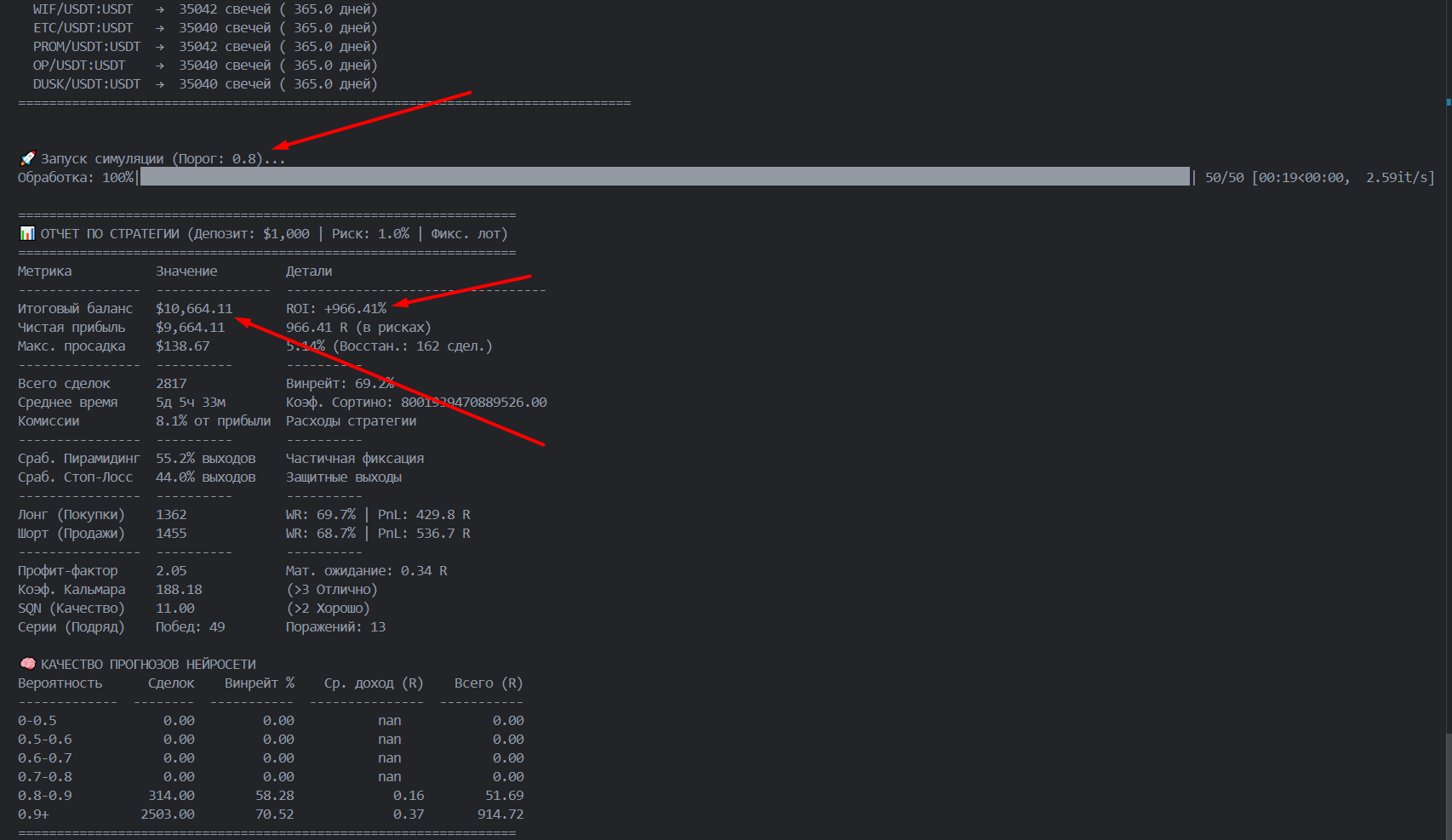Click the Шорт (Продажи) count 1455
This screenshot has width=1452, height=840.
(x=171, y=533)
